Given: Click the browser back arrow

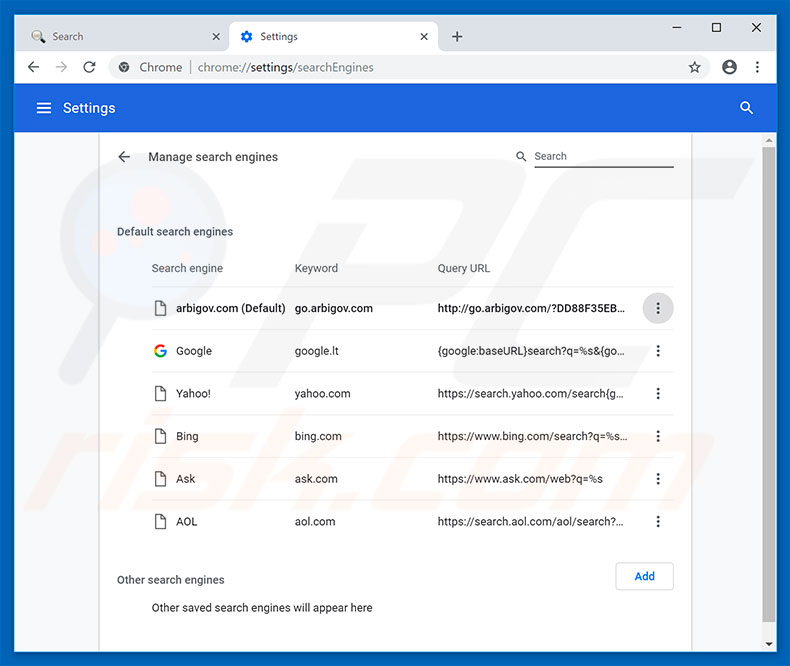Looking at the screenshot, I should point(33,67).
